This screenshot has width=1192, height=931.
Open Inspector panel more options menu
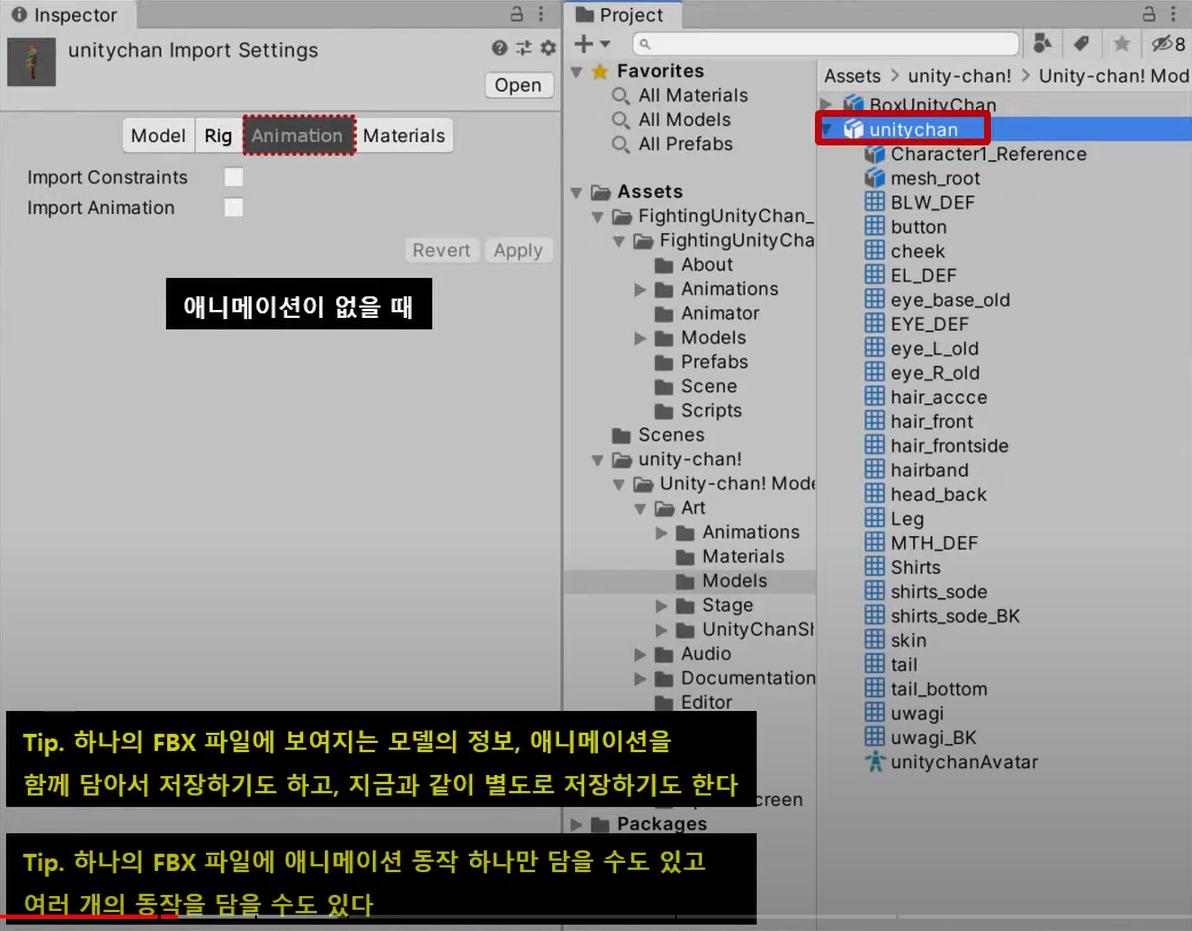(x=541, y=14)
